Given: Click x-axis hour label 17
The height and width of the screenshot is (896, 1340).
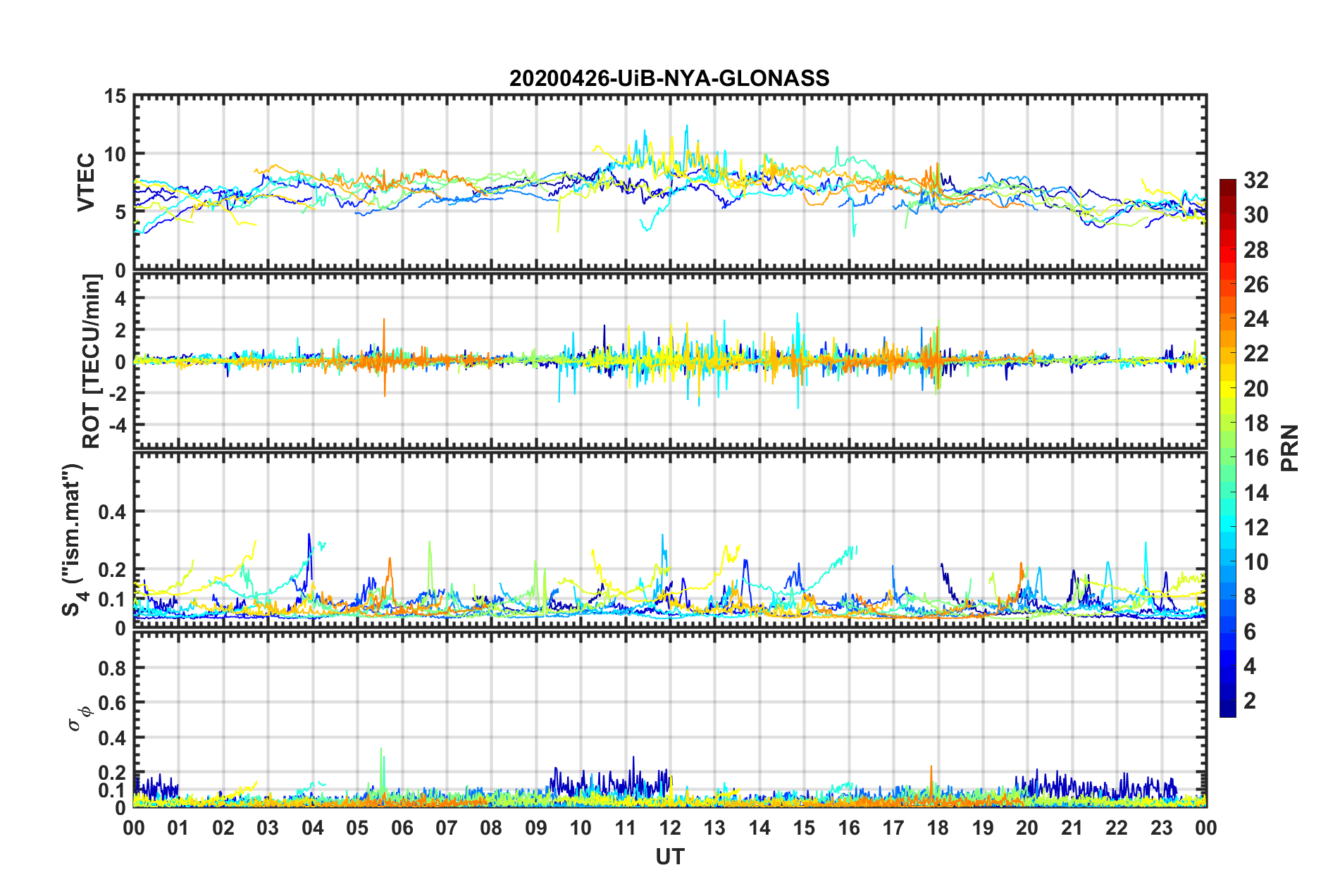Looking at the screenshot, I should pyautogui.click(x=893, y=828).
